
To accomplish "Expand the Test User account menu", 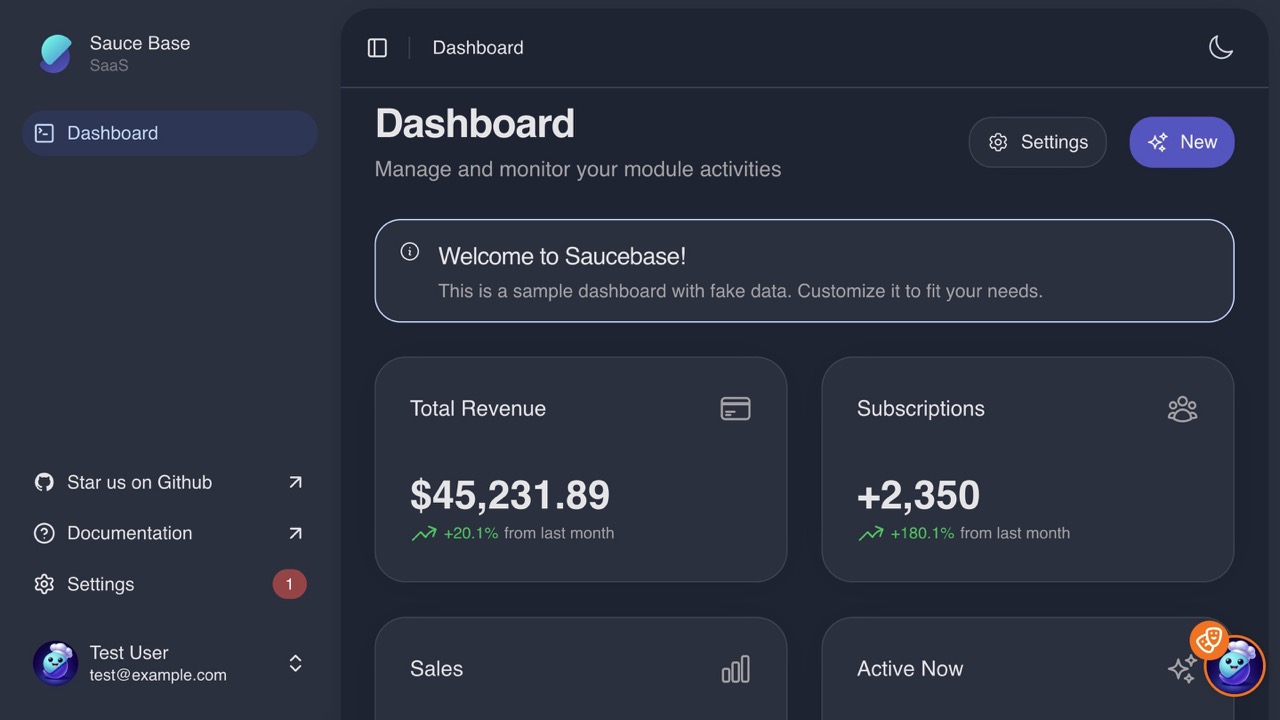I will (295, 663).
